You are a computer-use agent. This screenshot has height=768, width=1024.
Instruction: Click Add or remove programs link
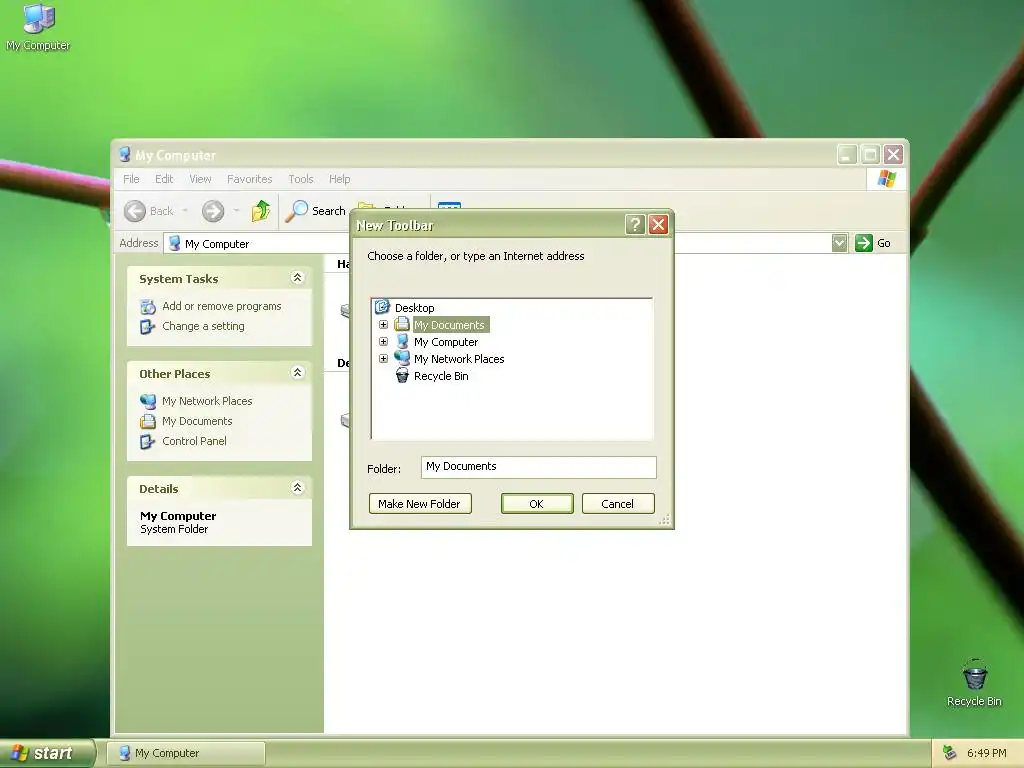click(x=222, y=306)
